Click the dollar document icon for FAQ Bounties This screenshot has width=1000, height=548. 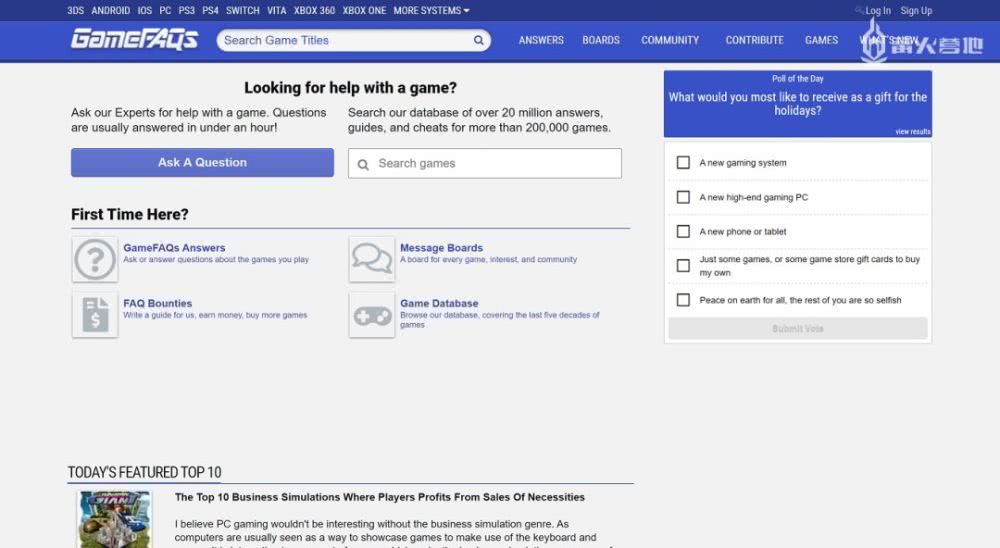[95, 315]
